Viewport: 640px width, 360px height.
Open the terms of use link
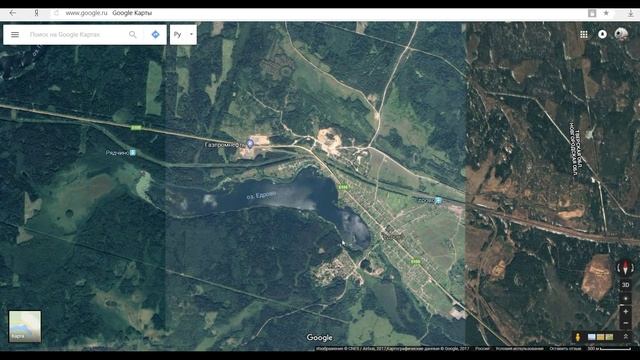[519, 349]
